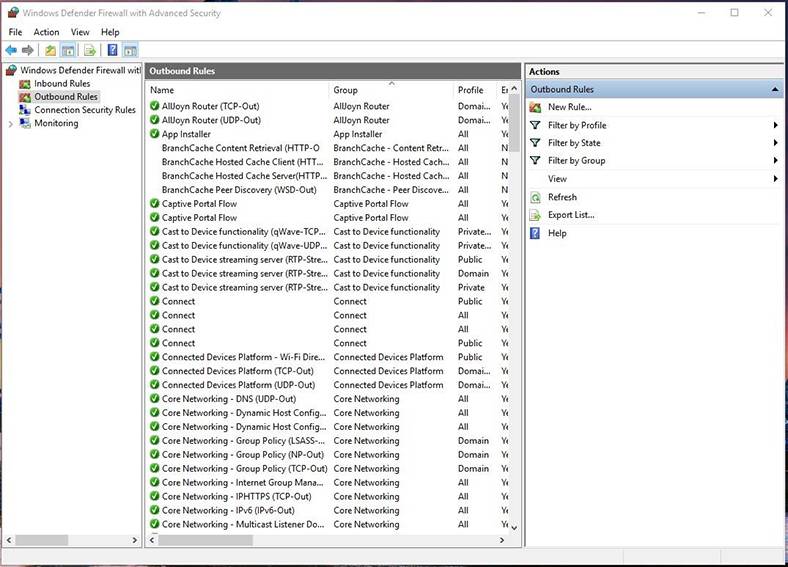Click the Forward arrow toolbar icon
788x567 pixels.
[x=28, y=50]
